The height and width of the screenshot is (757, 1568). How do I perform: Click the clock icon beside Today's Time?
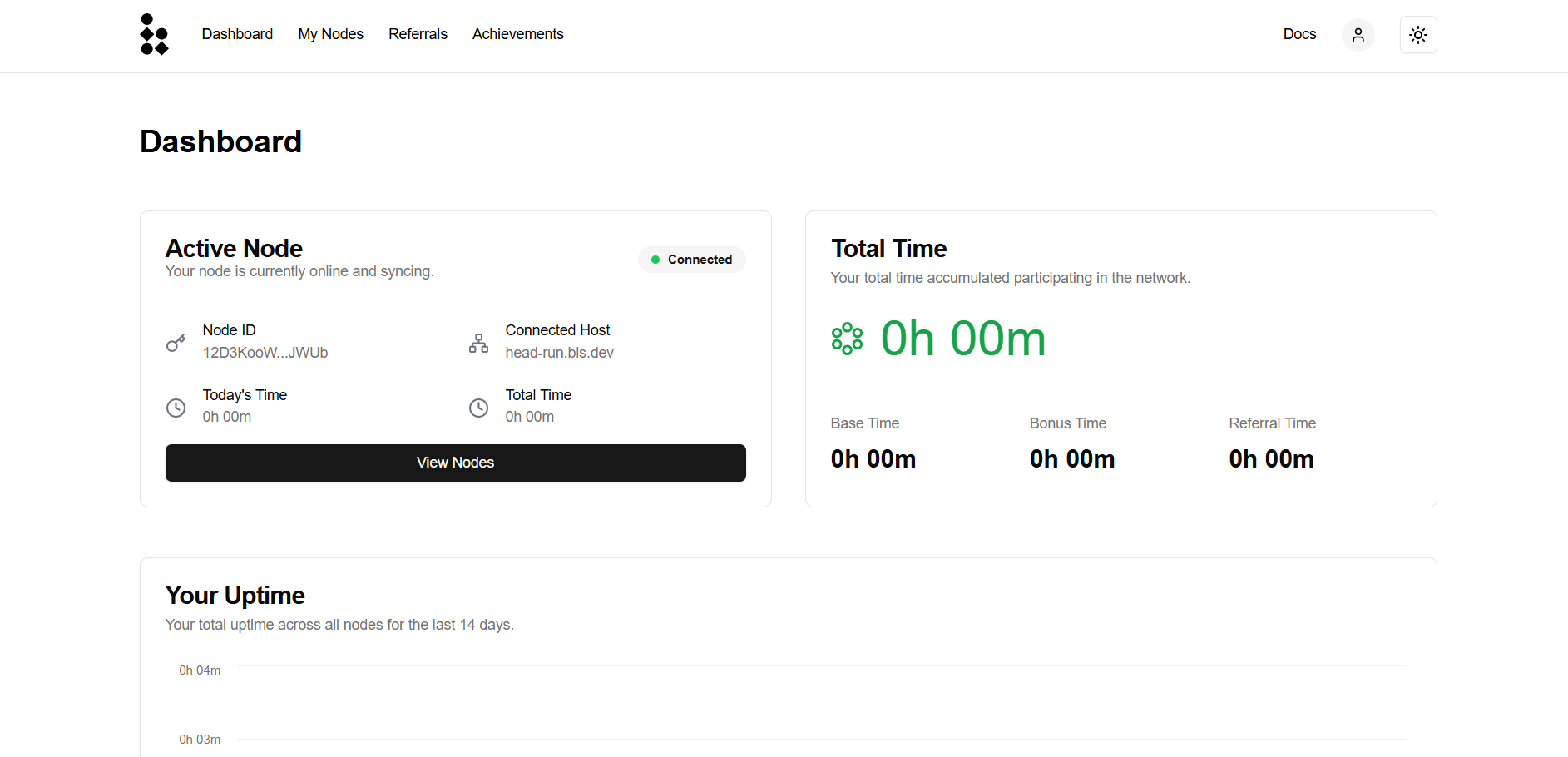(176, 408)
